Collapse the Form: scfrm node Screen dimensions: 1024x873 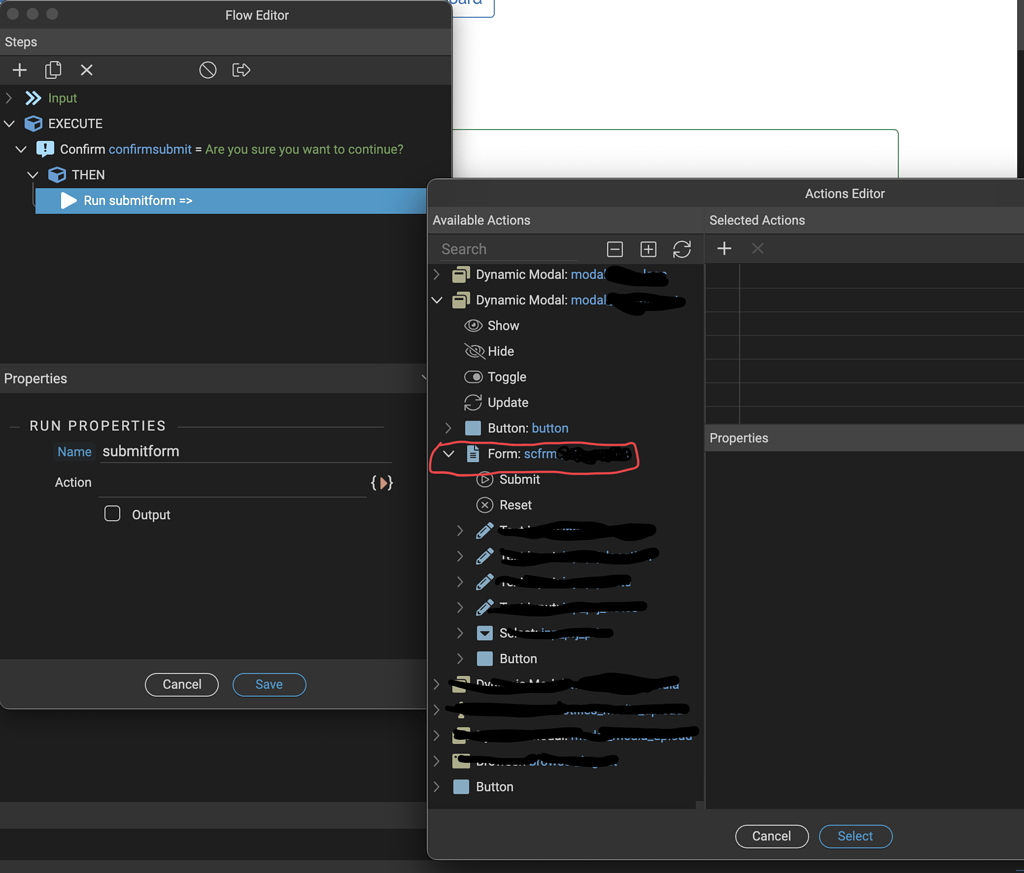point(448,453)
